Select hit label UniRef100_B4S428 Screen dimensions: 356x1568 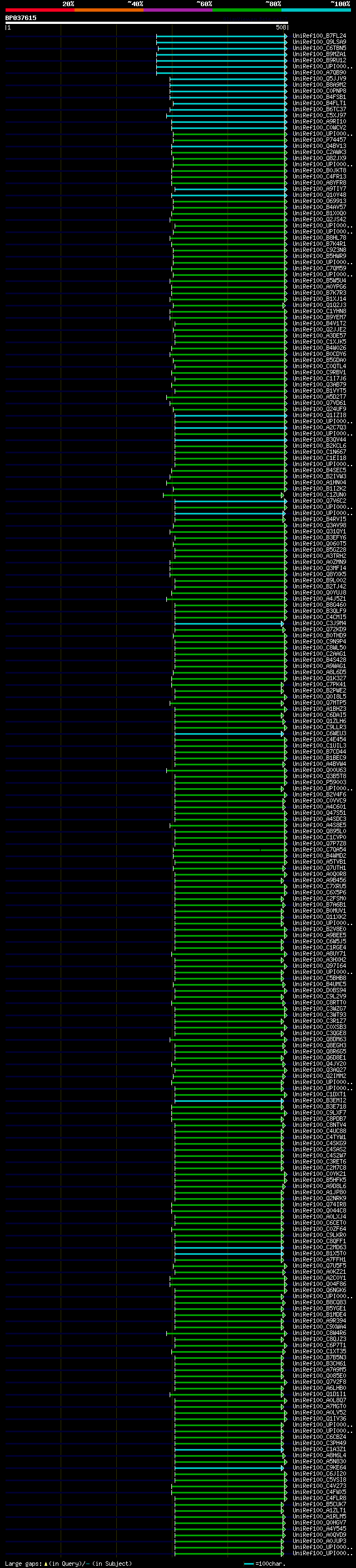[319, 660]
